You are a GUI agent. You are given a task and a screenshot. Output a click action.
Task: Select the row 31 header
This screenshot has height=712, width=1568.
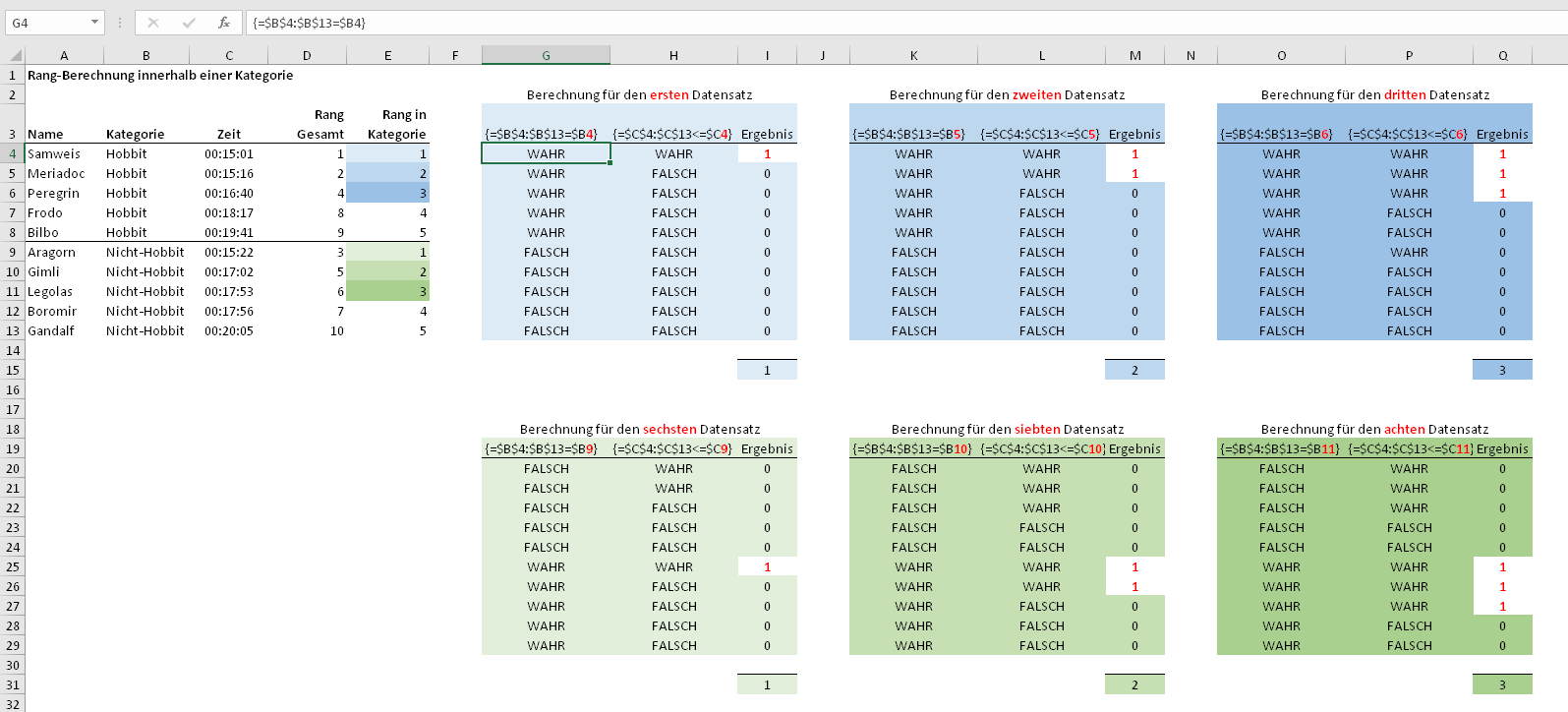(x=13, y=685)
